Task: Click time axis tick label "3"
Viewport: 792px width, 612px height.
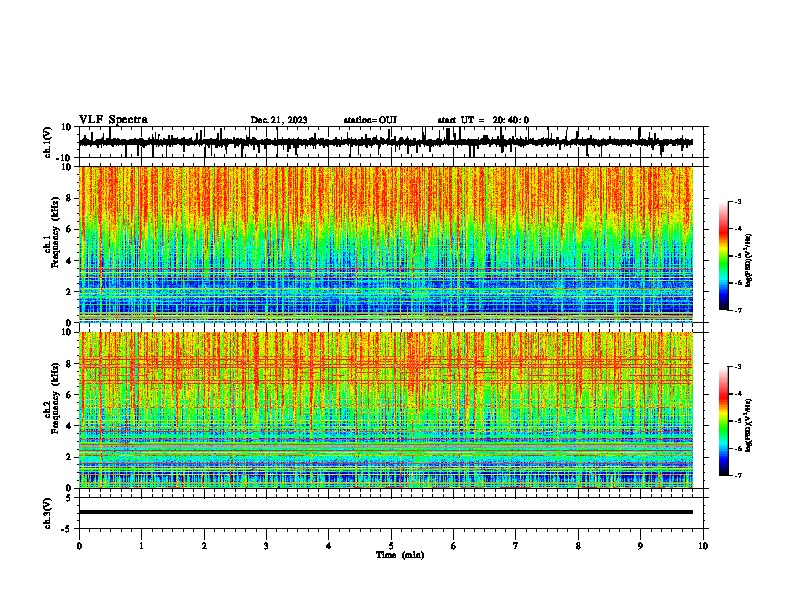Action: point(266,546)
